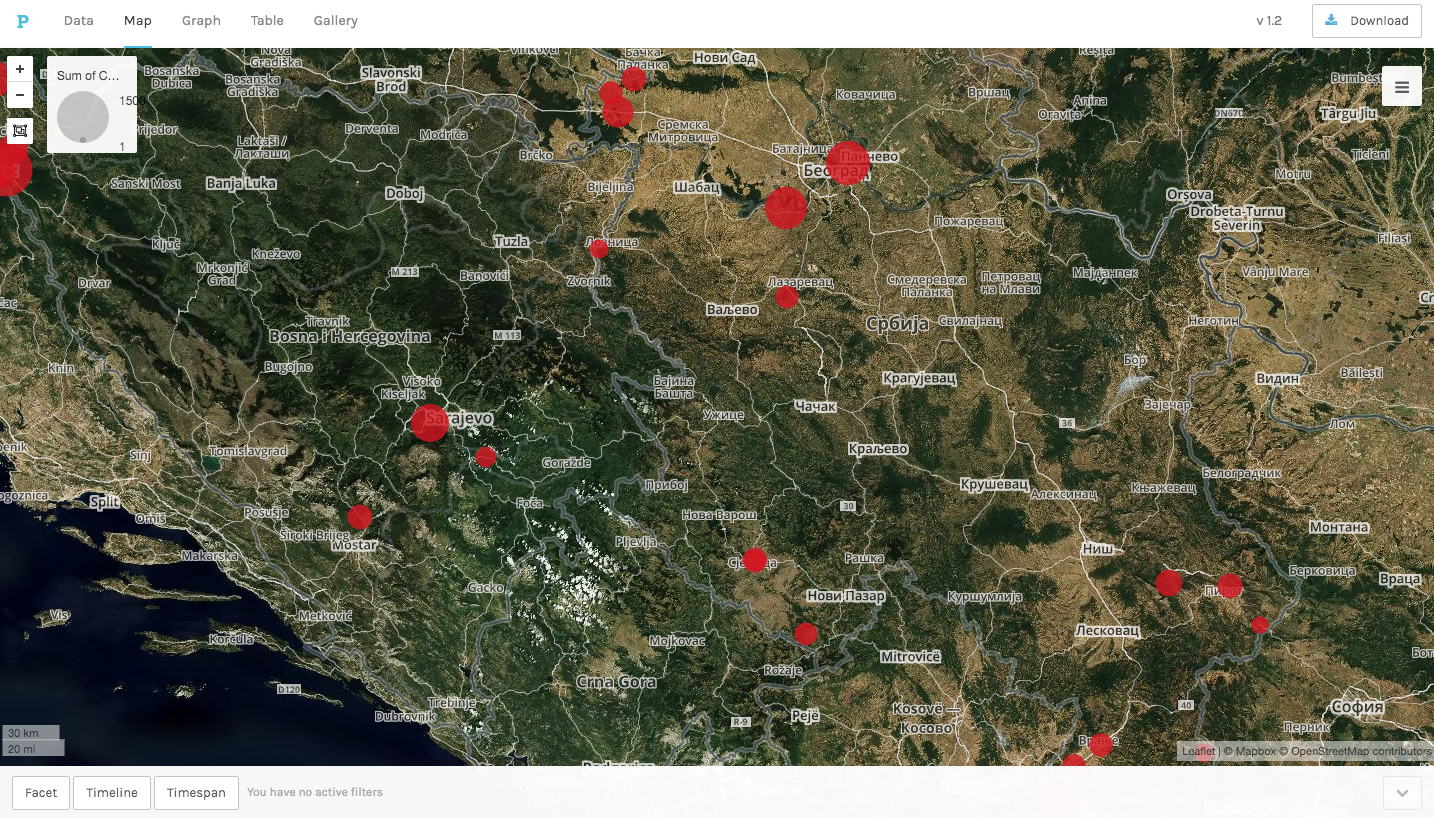Click the 'Ниш' map label
Screen dimensions: 1434x818
(x=1099, y=549)
